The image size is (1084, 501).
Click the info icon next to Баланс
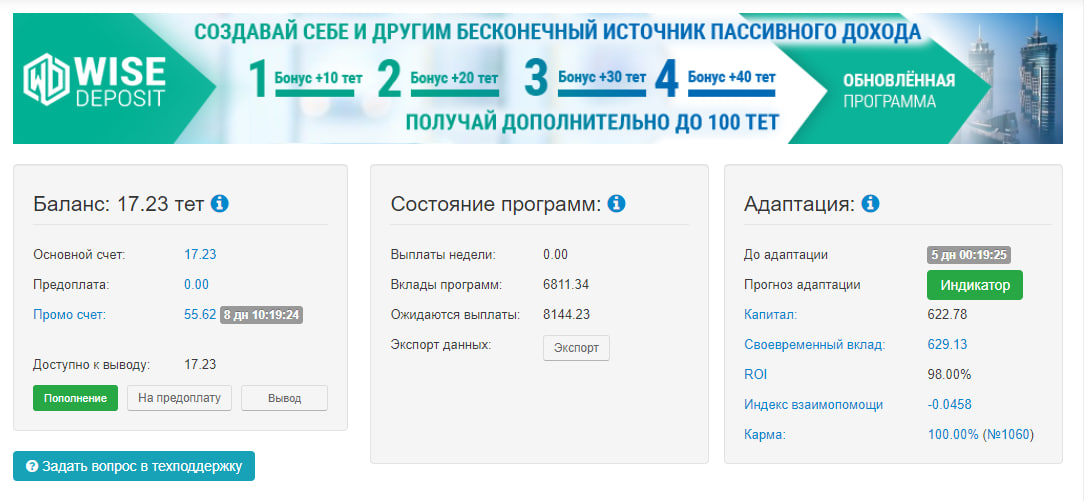click(x=220, y=204)
